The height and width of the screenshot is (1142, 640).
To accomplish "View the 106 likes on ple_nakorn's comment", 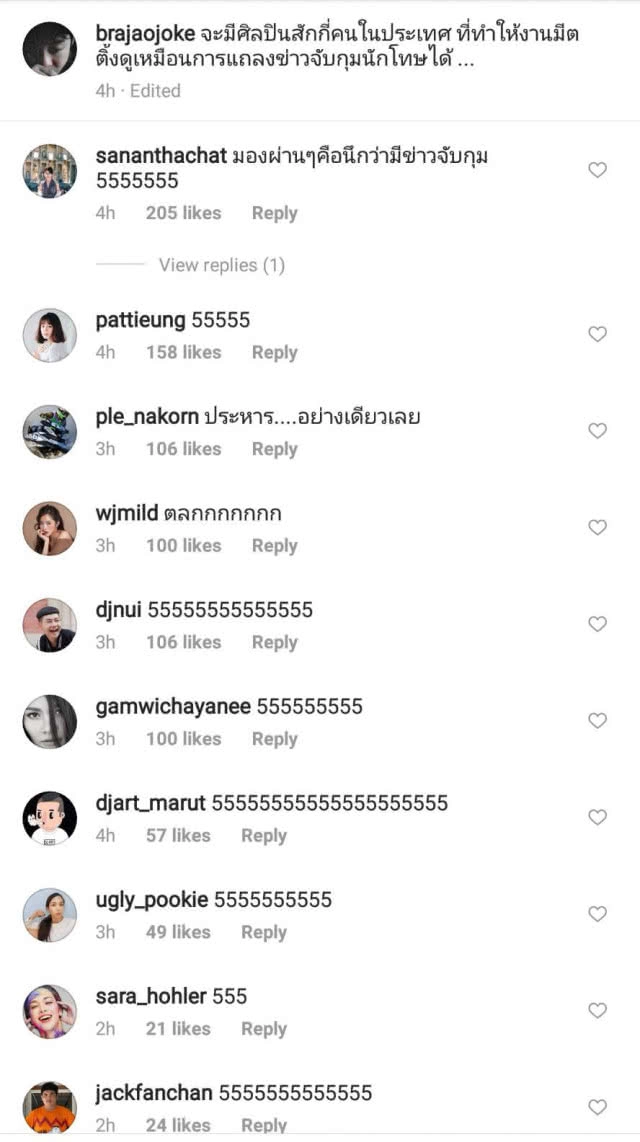I will pyautogui.click(x=184, y=448).
